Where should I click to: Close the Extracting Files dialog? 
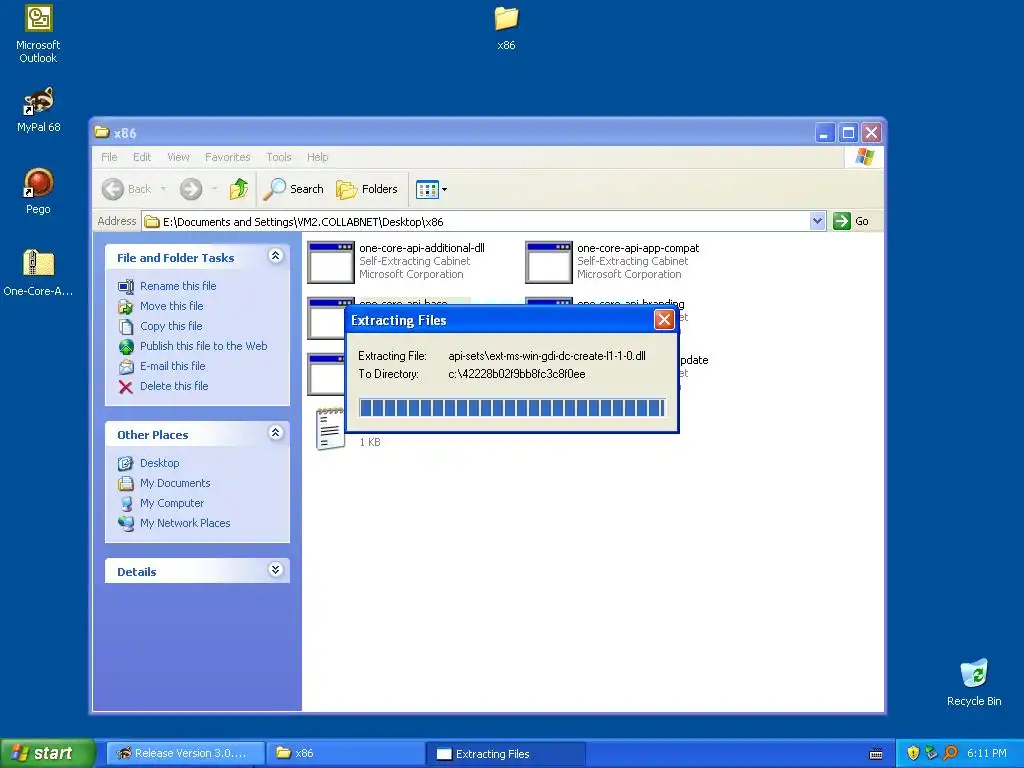[x=664, y=319]
